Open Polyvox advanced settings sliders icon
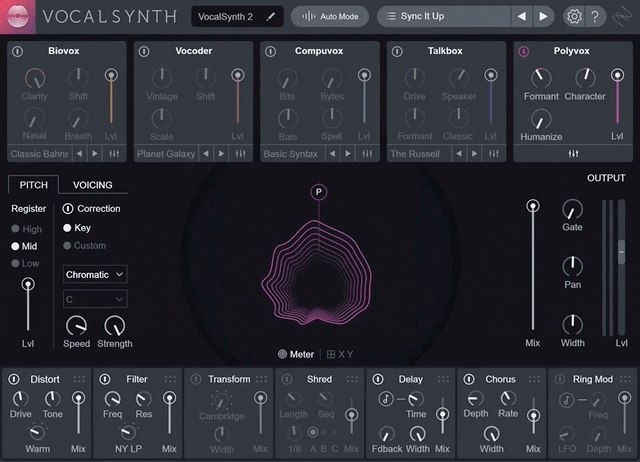This screenshot has height=462, width=640. [573, 154]
